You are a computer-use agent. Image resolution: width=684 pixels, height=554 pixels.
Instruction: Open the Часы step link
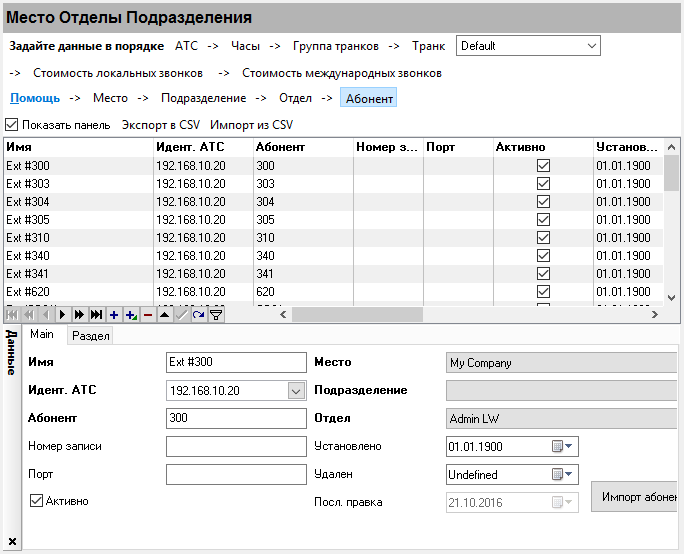[x=245, y=46]
